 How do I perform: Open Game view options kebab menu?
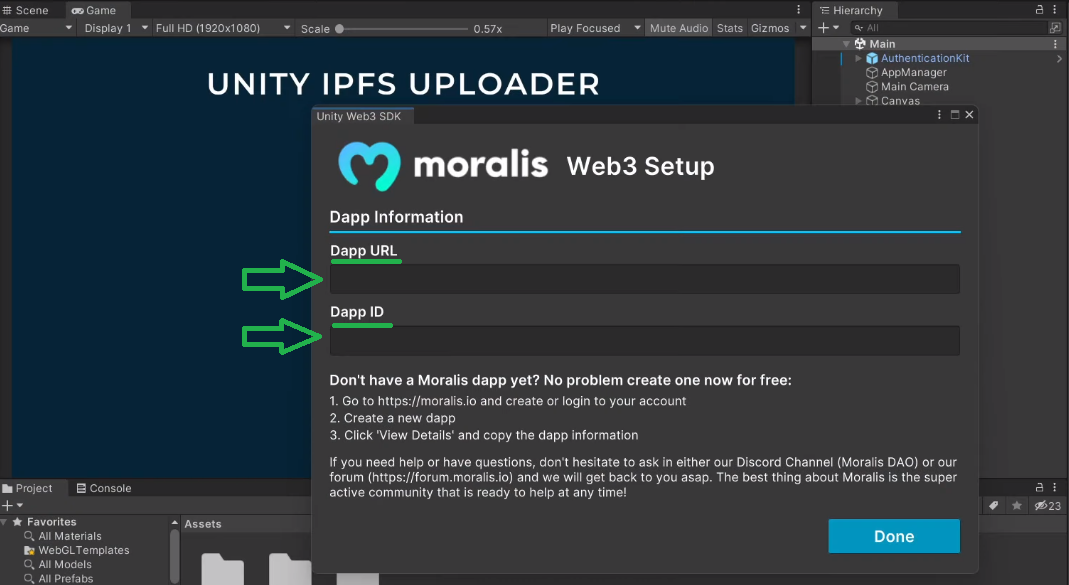pos(798,10)
